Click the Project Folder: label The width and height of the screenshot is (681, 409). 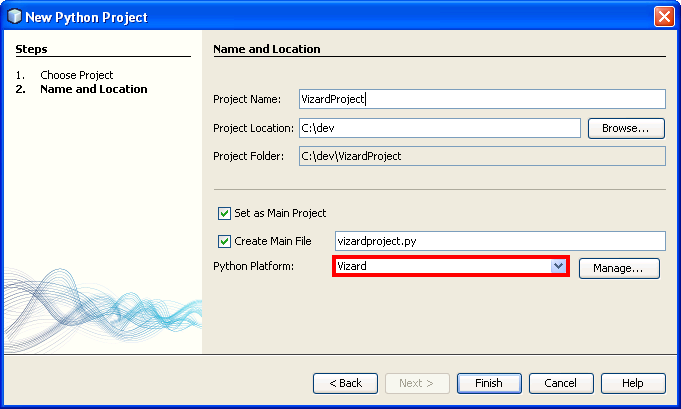[x=248, y=156]
